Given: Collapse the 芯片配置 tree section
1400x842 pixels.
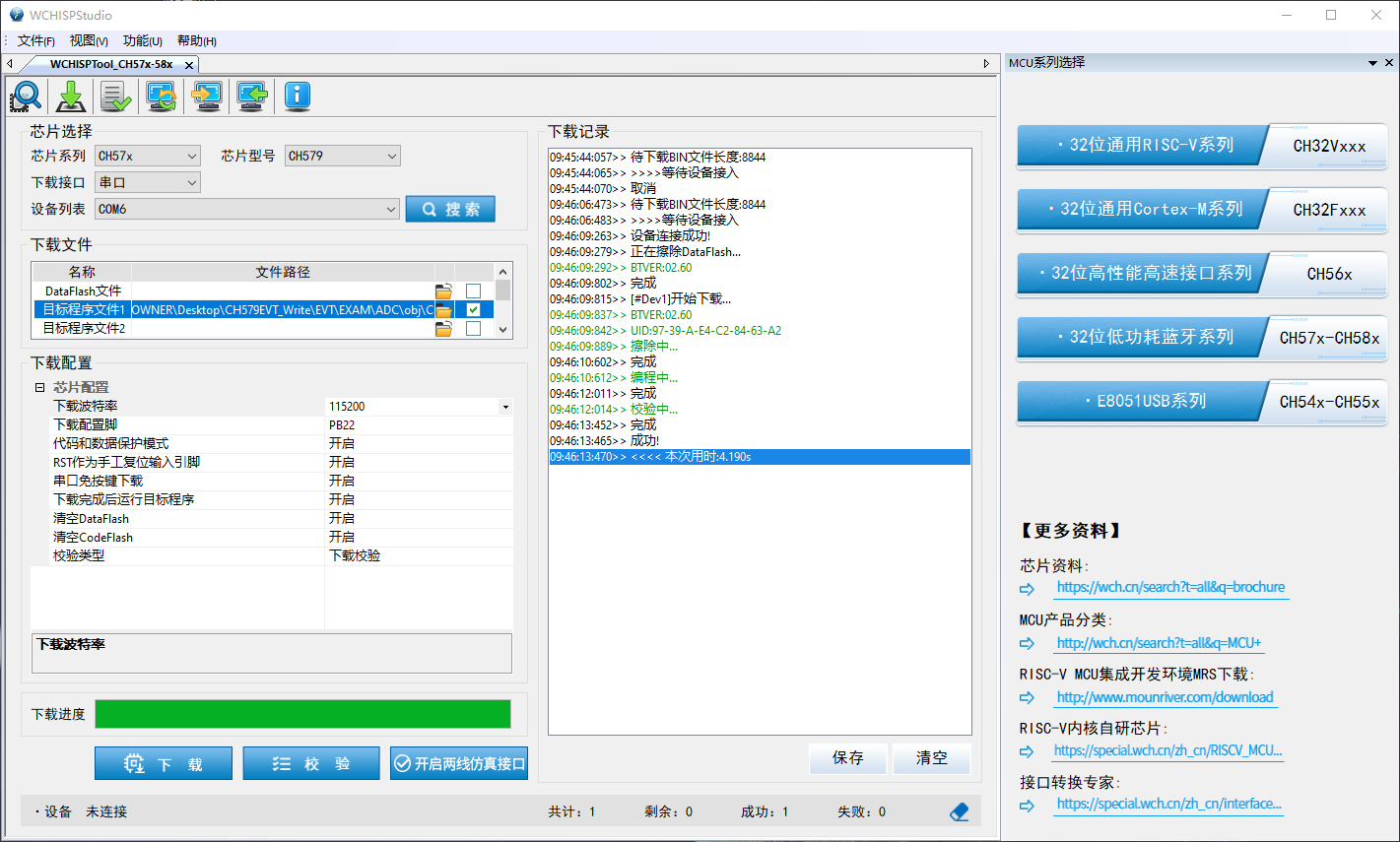Looking at the screenshot, I should (40, 387).
